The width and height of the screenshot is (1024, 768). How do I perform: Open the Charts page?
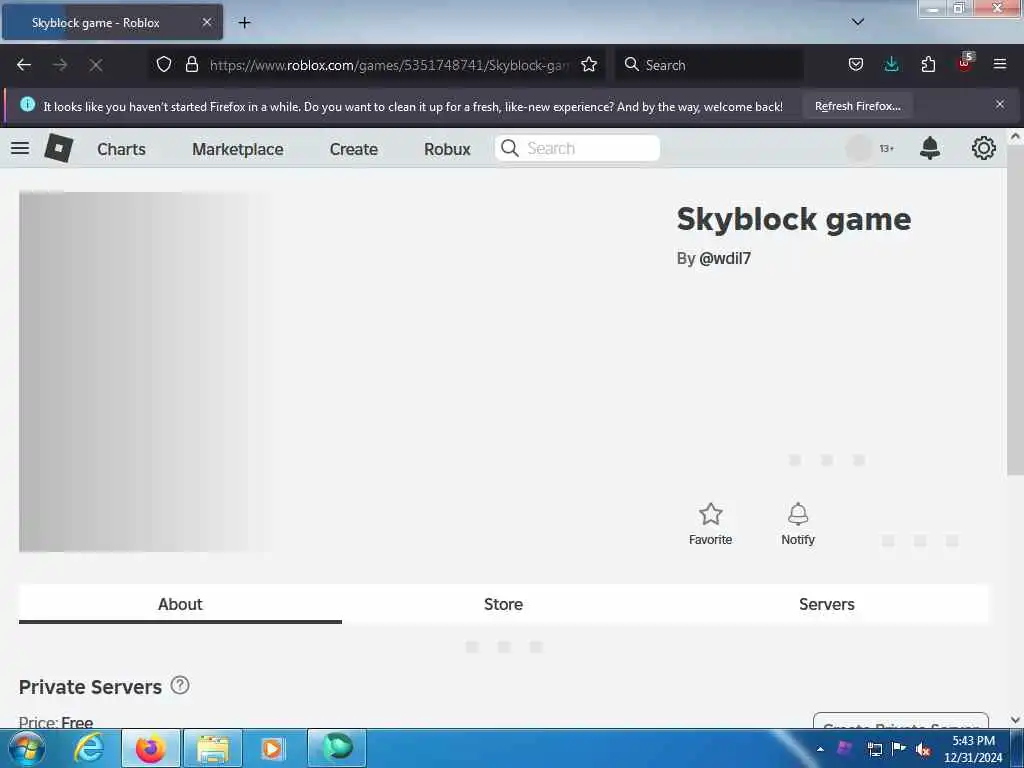[x=121, y=149]
